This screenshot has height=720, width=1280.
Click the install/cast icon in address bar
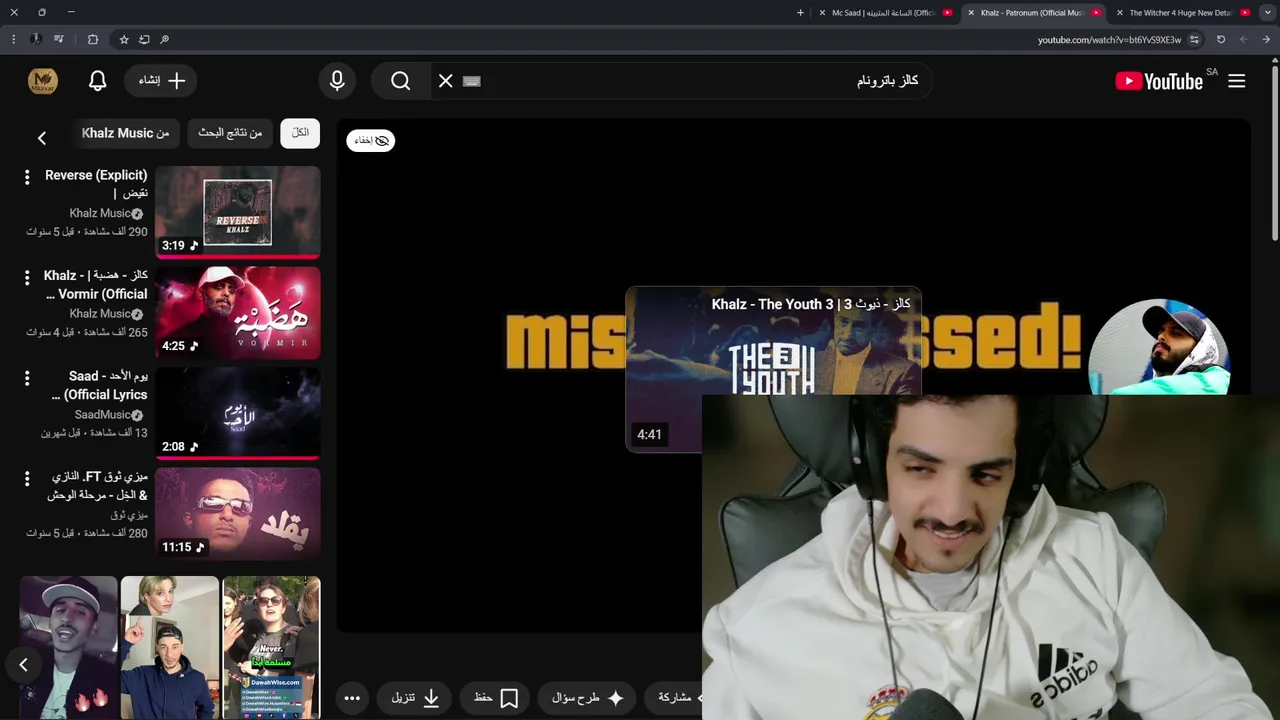click(x=144, y=39)
